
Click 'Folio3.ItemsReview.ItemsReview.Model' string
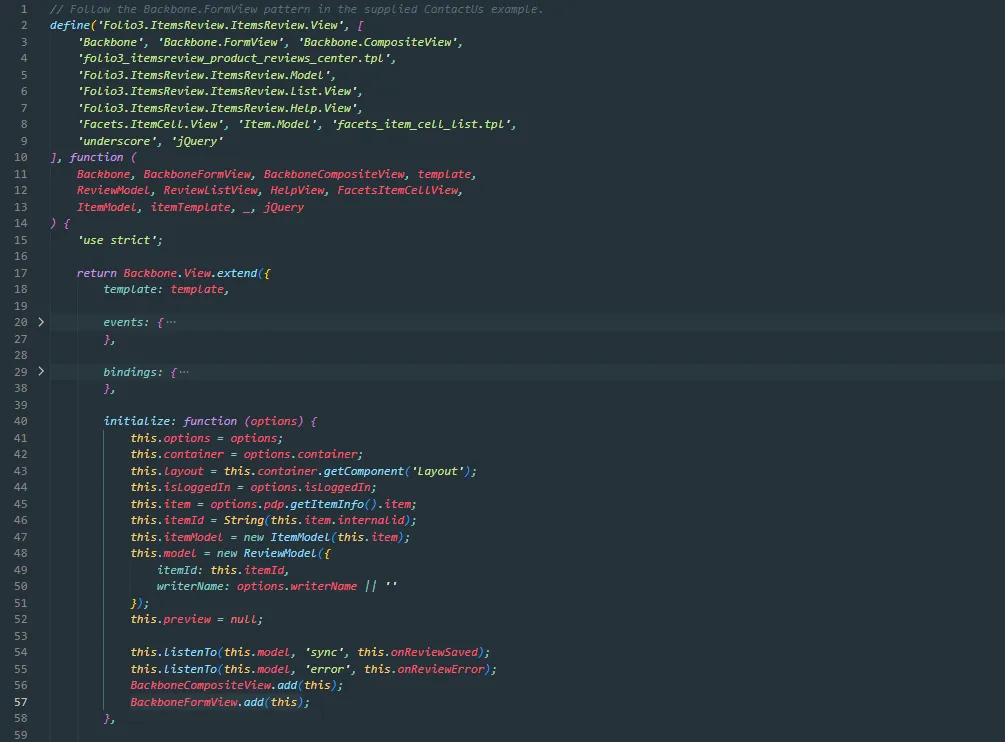[204, 75]
